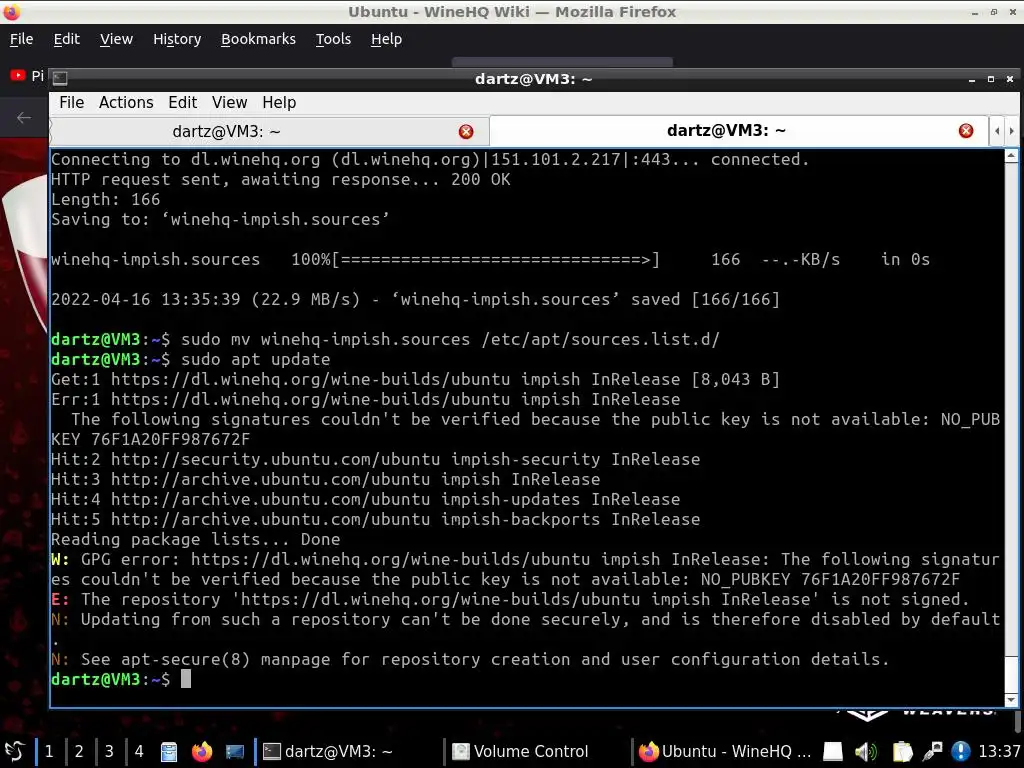Activate Volume Control taskbar entry
This screenshot has width=1024, height=768.
[x=536, y=751]
